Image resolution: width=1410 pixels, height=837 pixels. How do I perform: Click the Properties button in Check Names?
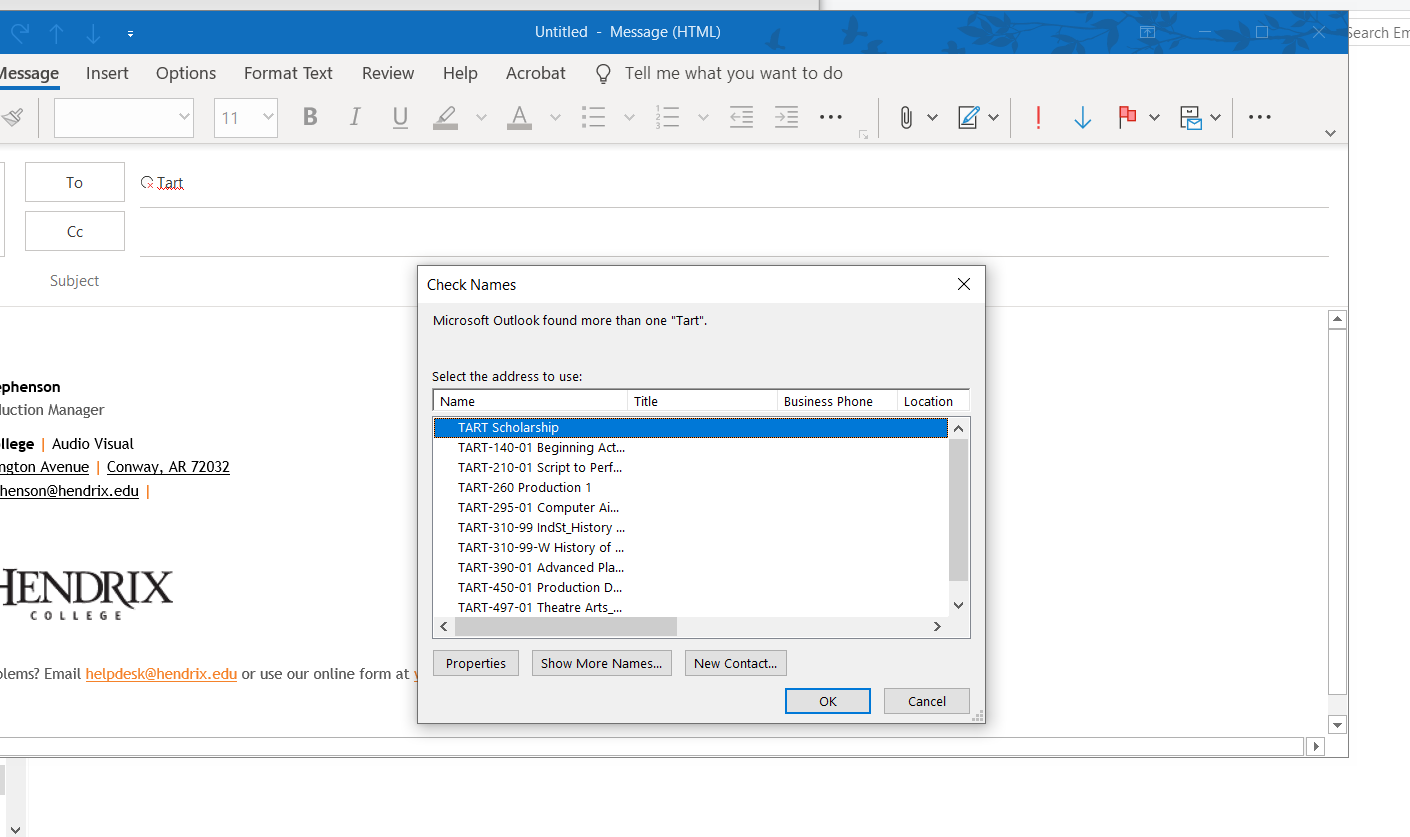click(x=476, y=663)
